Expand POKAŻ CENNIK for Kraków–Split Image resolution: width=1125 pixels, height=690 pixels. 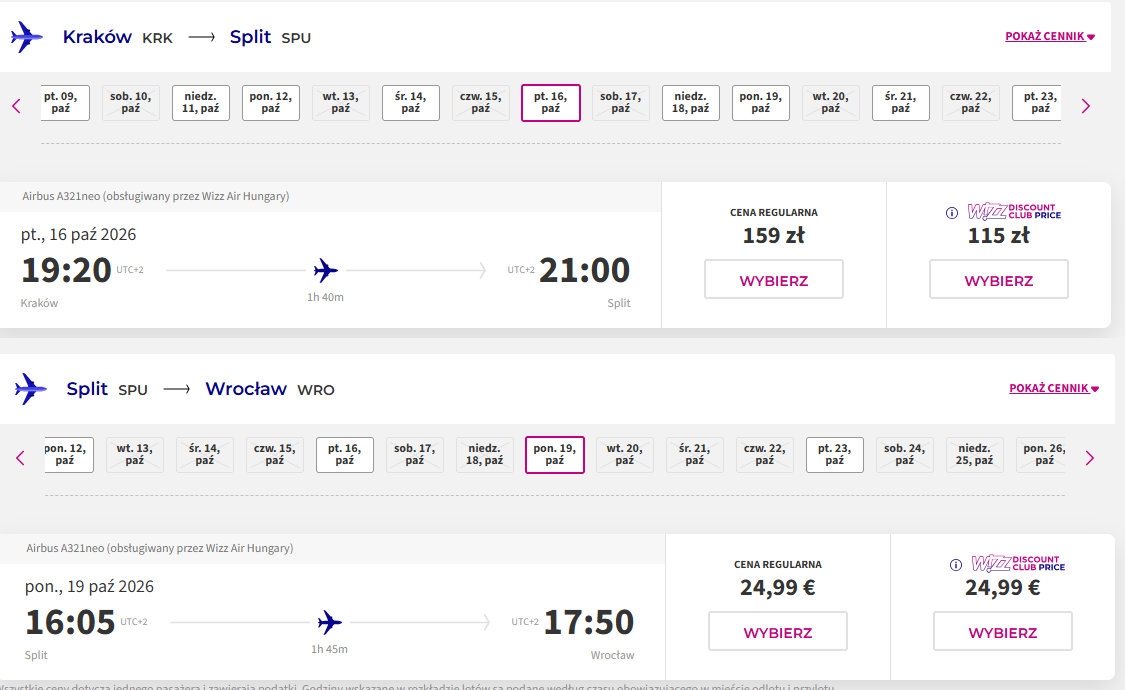[x=1050, y=36]
